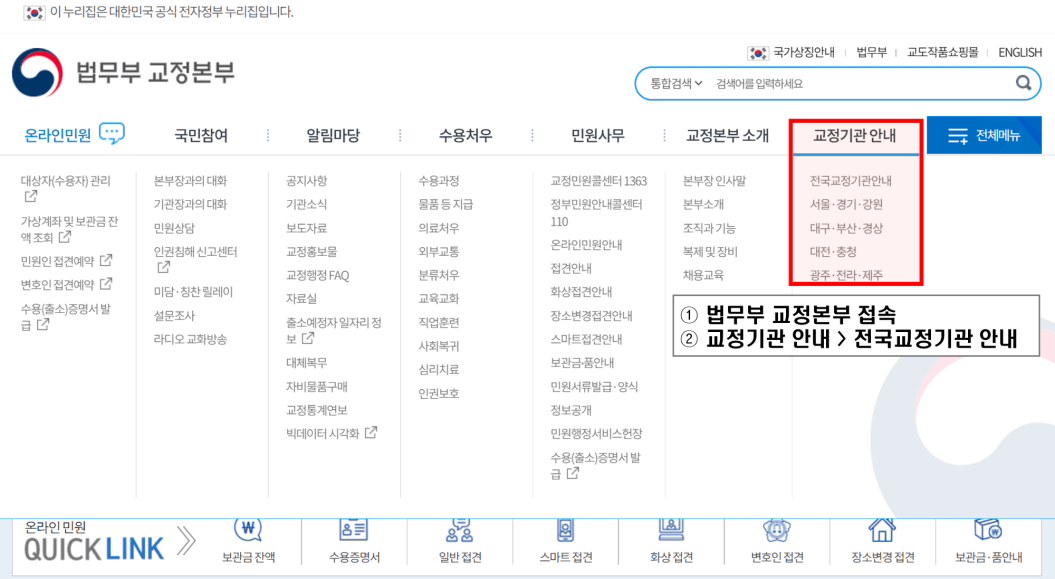
Task: Open 라디오 교화방송 link
Action: [190, 339]
